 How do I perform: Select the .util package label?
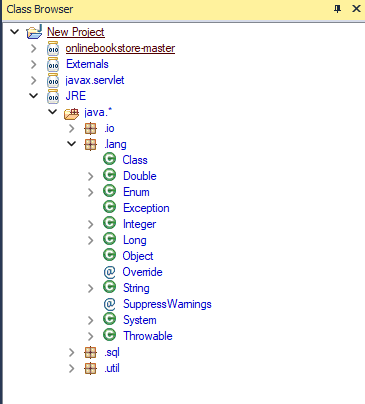tap(112, 368)
